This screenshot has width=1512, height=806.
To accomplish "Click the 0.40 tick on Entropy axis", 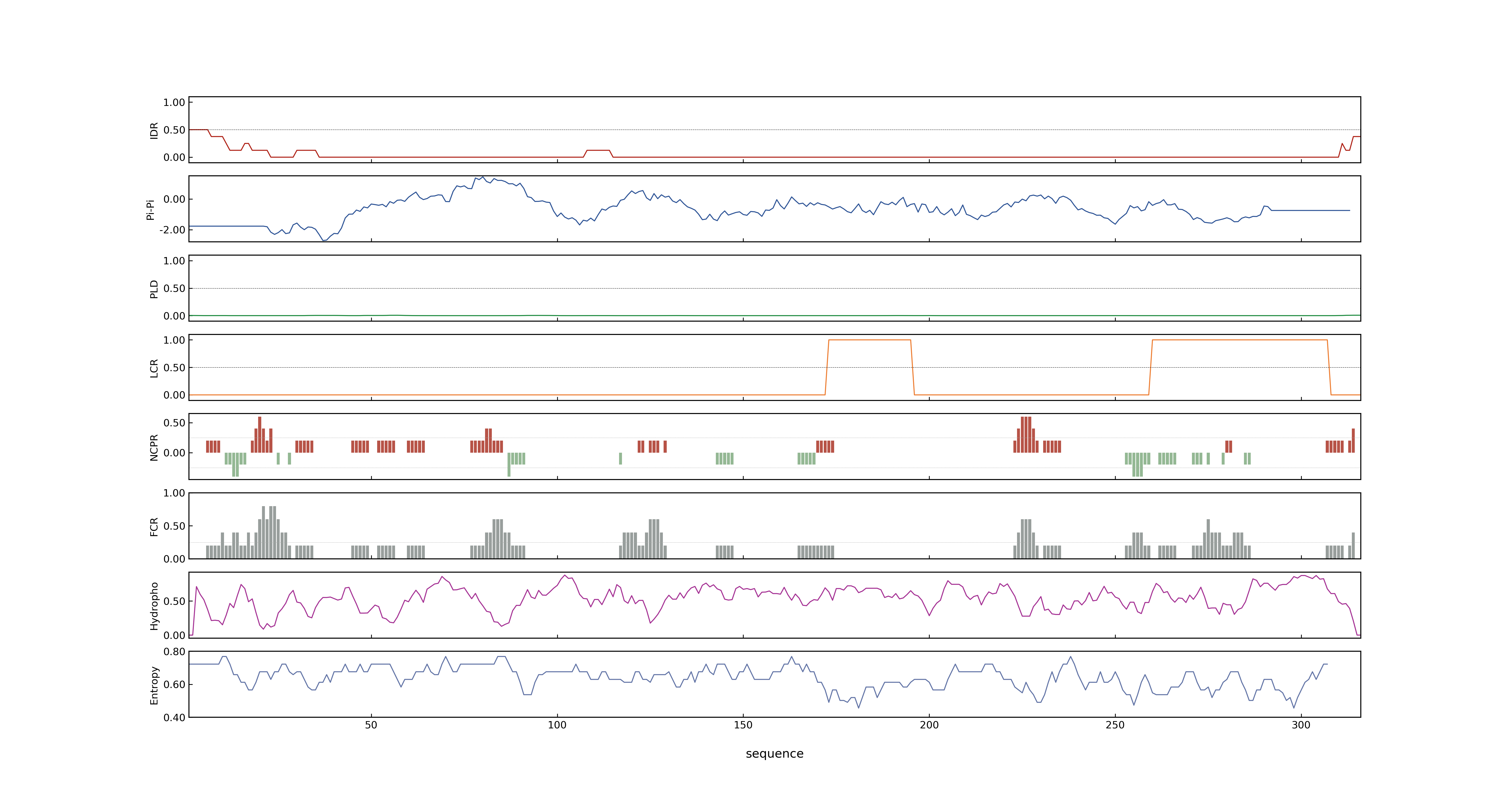I will (174, 717).
